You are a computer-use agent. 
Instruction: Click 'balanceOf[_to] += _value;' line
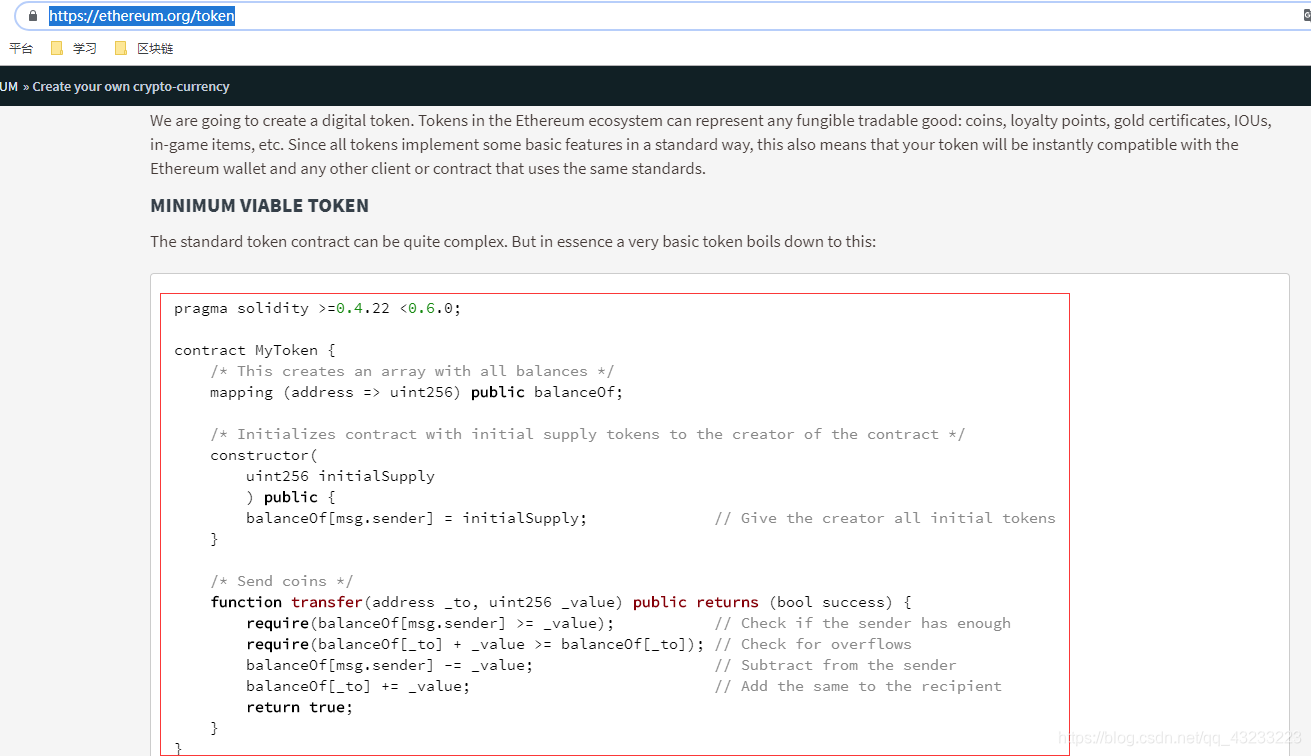click(358, 686)
